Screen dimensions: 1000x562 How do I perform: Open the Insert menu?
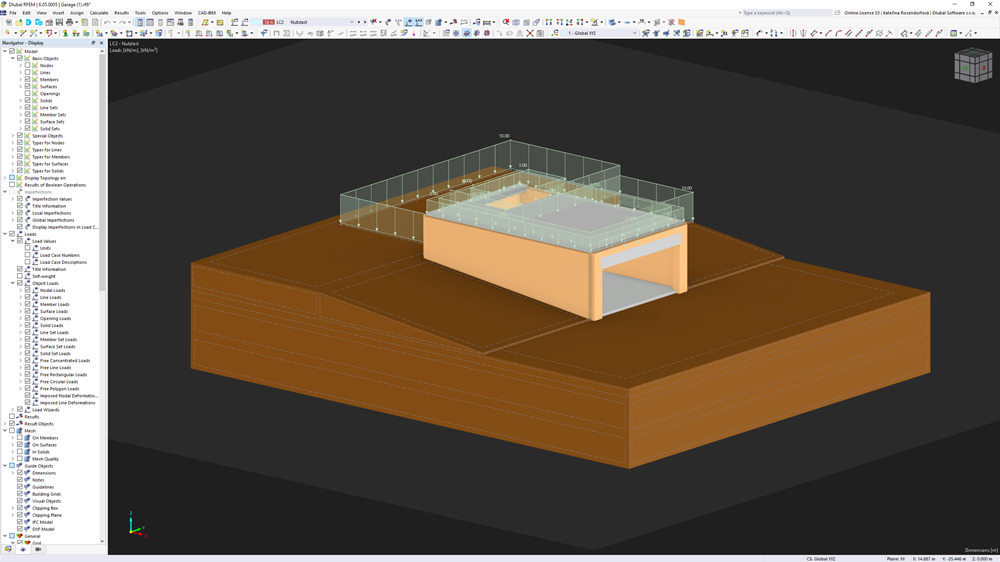coord(58,13)
